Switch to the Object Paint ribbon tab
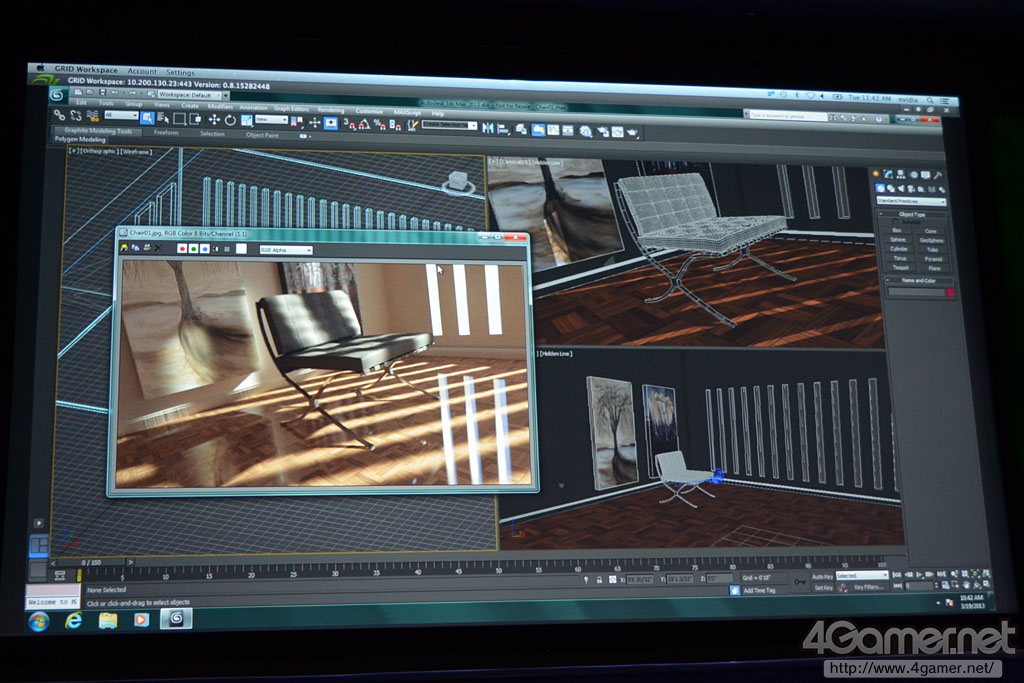1024x683 pixels. 263,135
